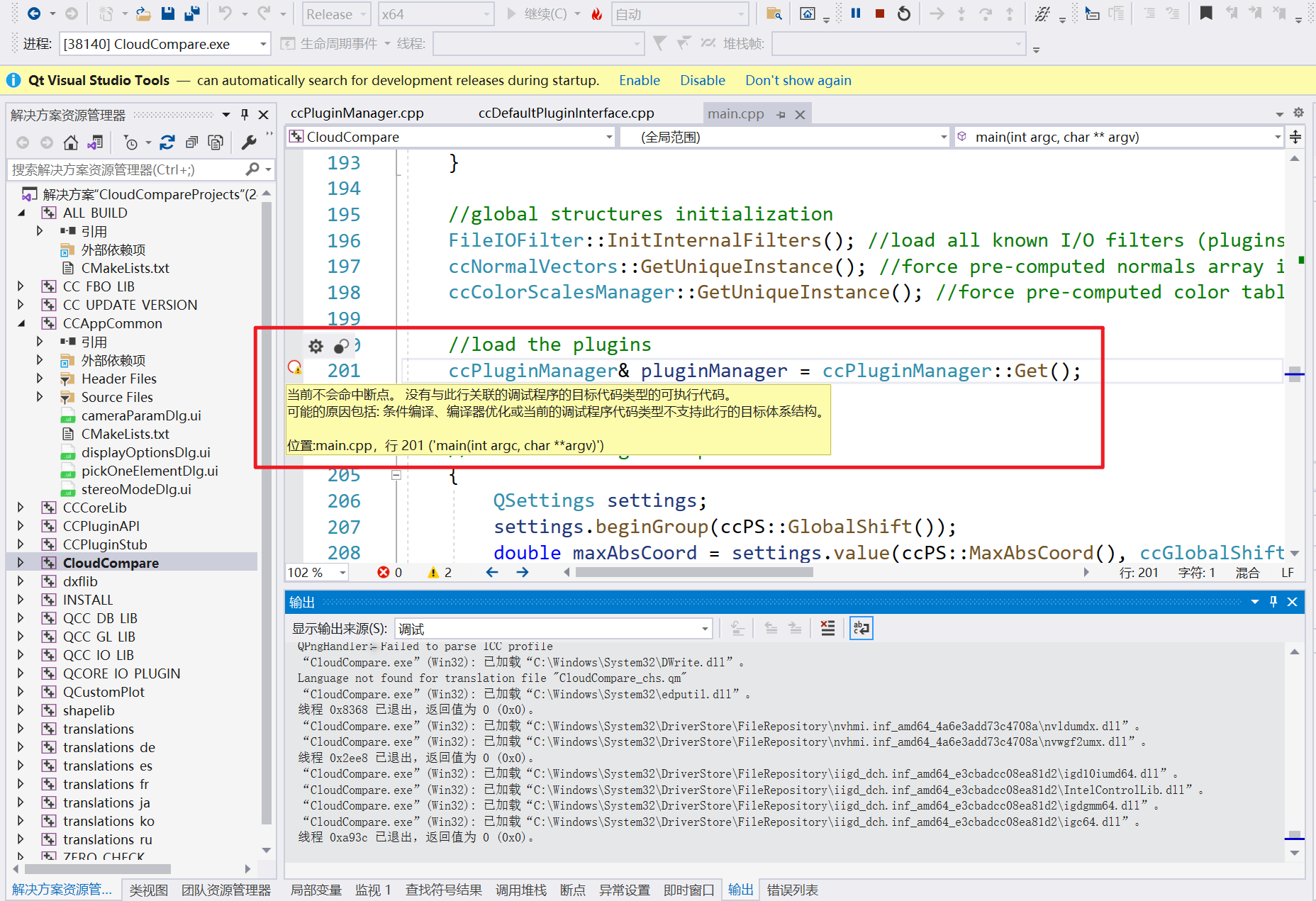Click the yellow warning count icon

(x=433, y=572)
